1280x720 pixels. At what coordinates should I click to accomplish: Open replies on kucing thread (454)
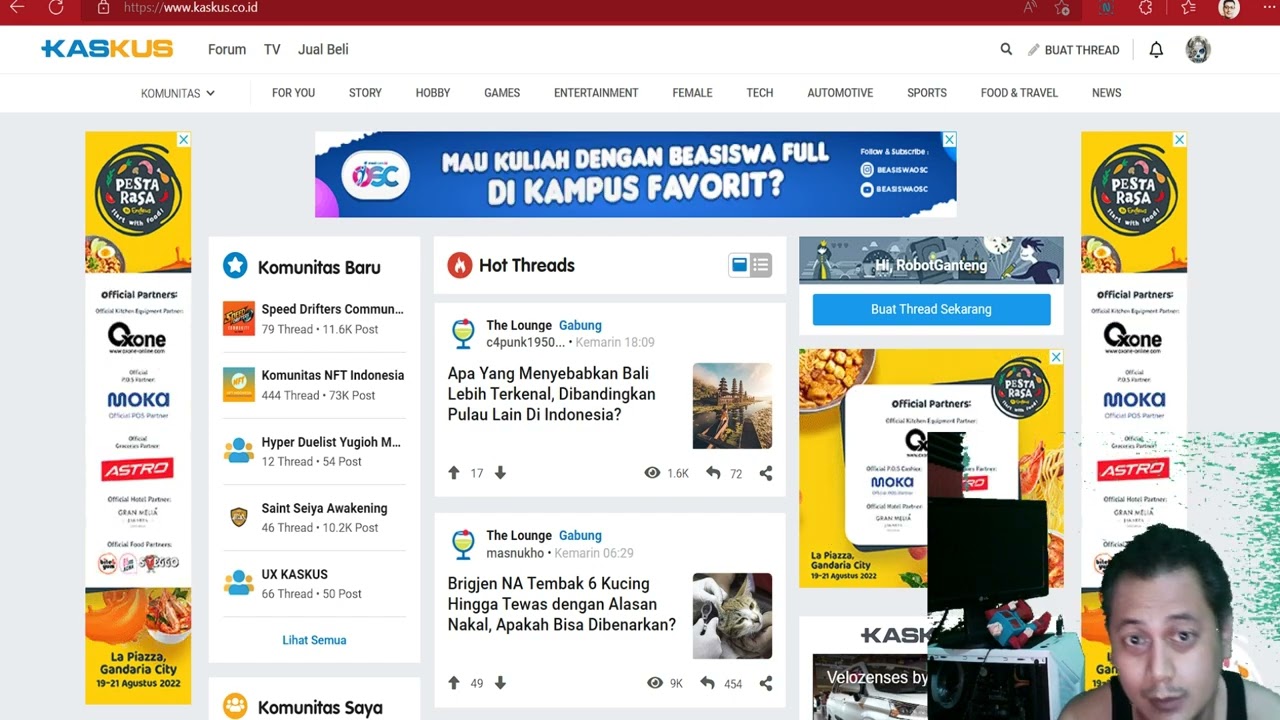click(x=721, y=683)
